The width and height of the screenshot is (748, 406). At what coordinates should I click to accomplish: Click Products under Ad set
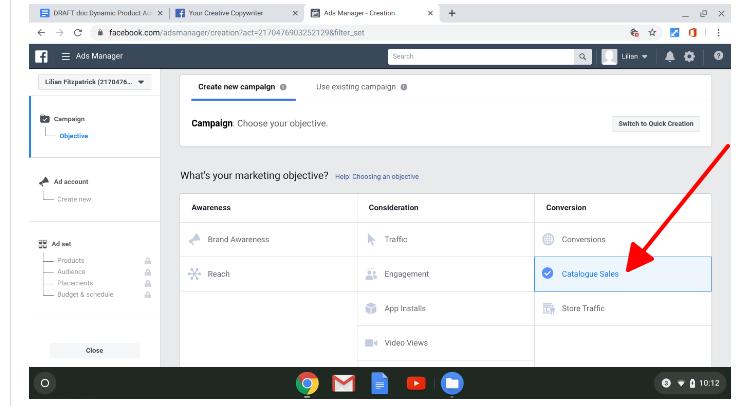point(71,260)
